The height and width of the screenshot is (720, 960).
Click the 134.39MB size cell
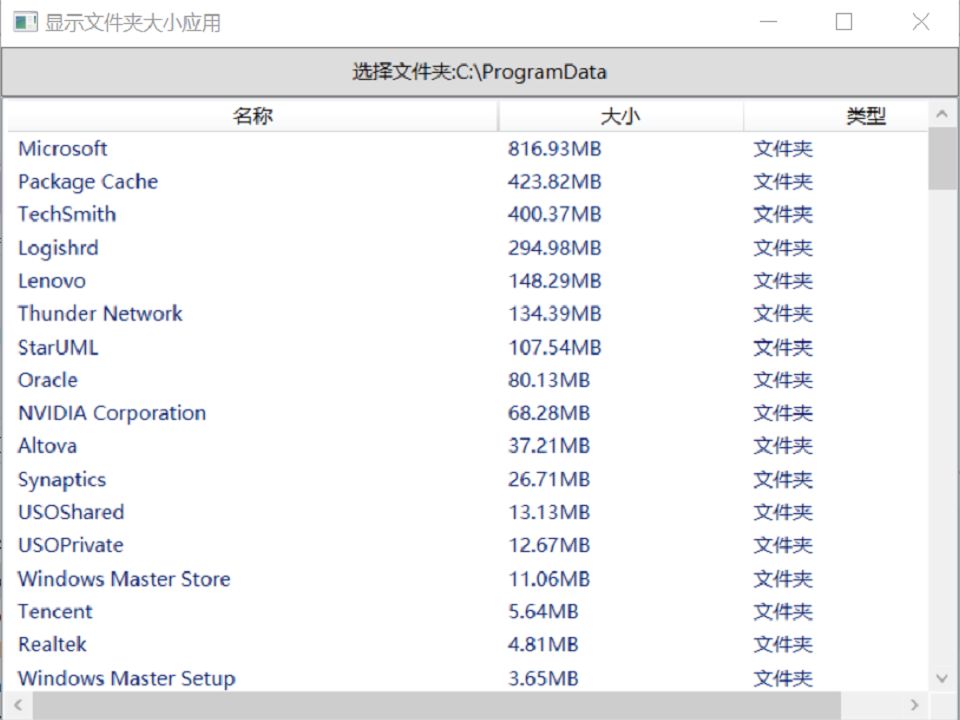pyautogui.click(x=555, y=313)
